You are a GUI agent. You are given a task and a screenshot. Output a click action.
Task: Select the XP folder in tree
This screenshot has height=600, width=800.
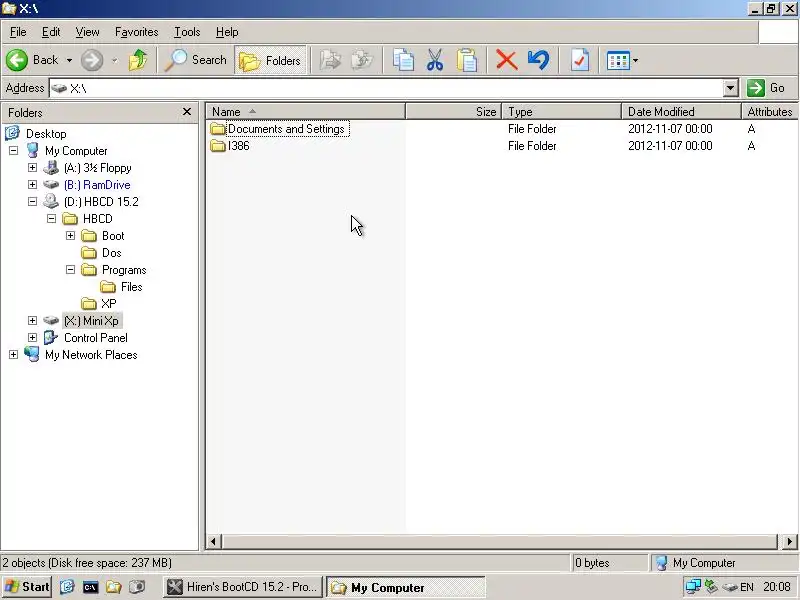click(x=109, y=304)
